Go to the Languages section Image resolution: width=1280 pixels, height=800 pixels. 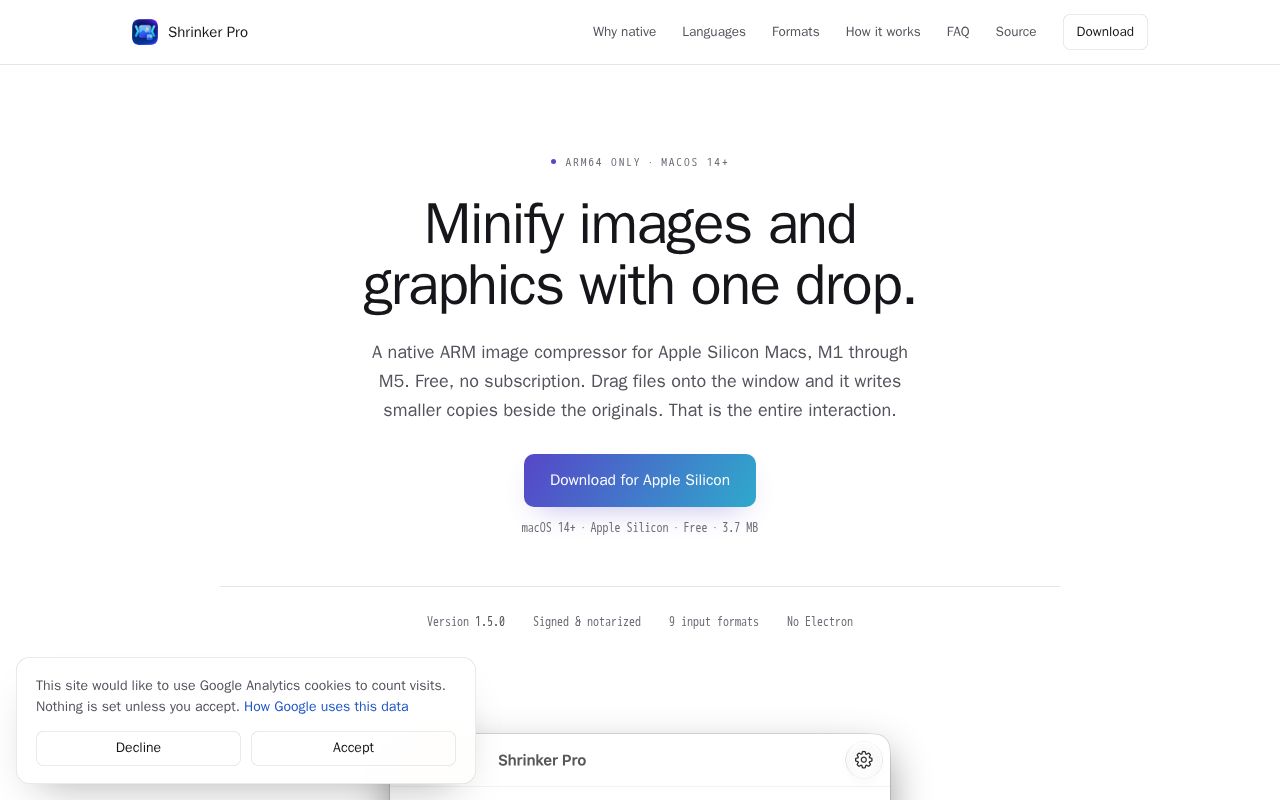[714, 32]
